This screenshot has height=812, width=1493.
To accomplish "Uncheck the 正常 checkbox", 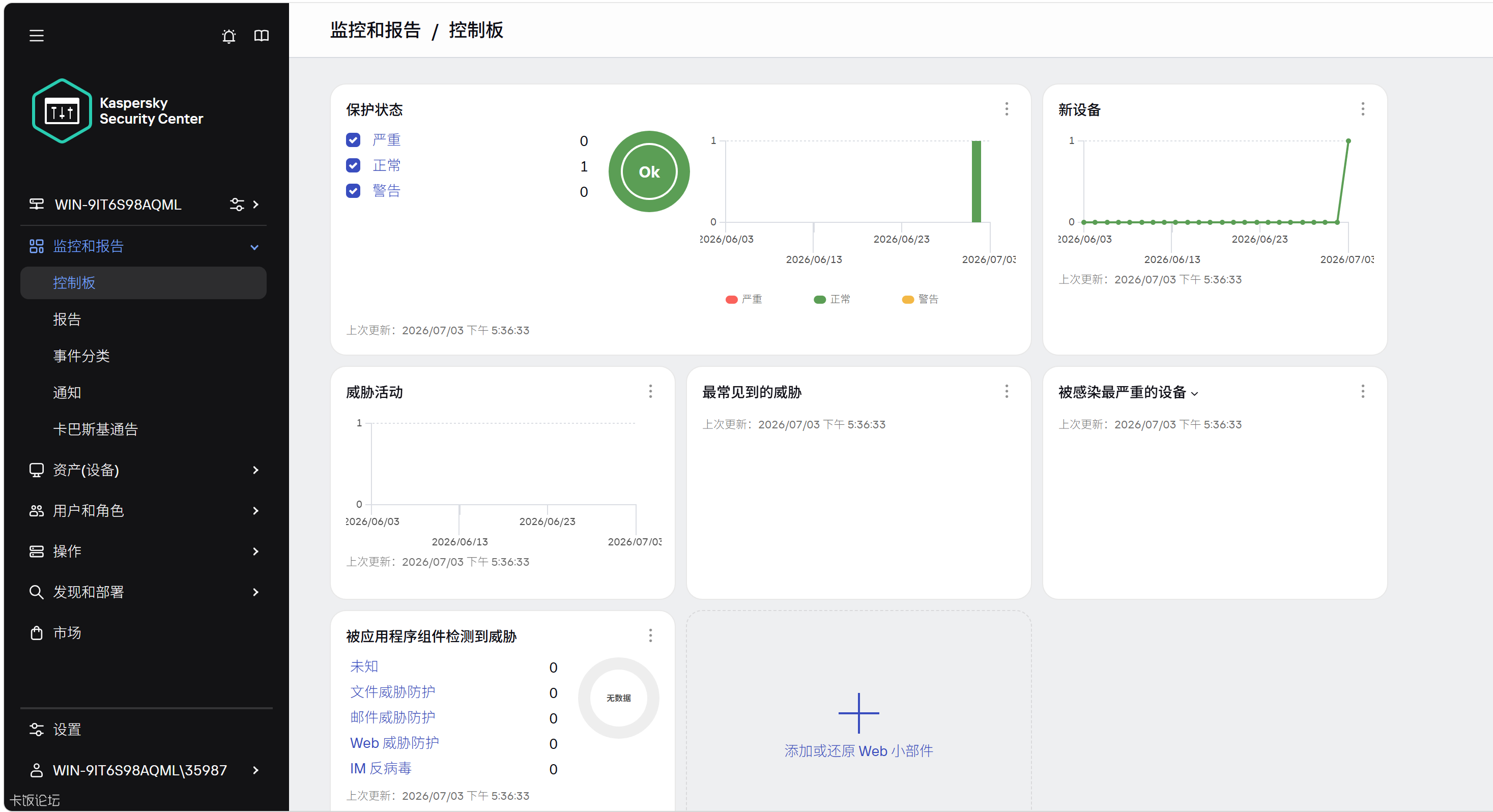I will pos(353,166).
